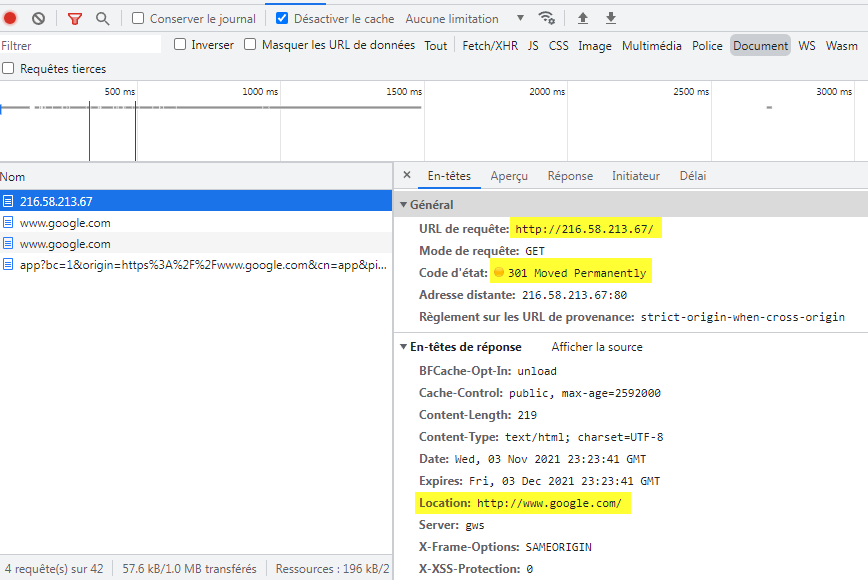Click the Date Wed, 03 Nov 2021 value
The image size is (868, 580).
coord(550,459)
